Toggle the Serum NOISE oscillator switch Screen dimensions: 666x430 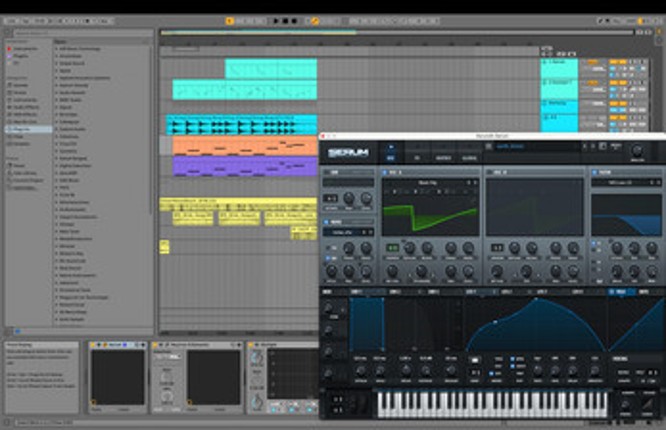327,222
